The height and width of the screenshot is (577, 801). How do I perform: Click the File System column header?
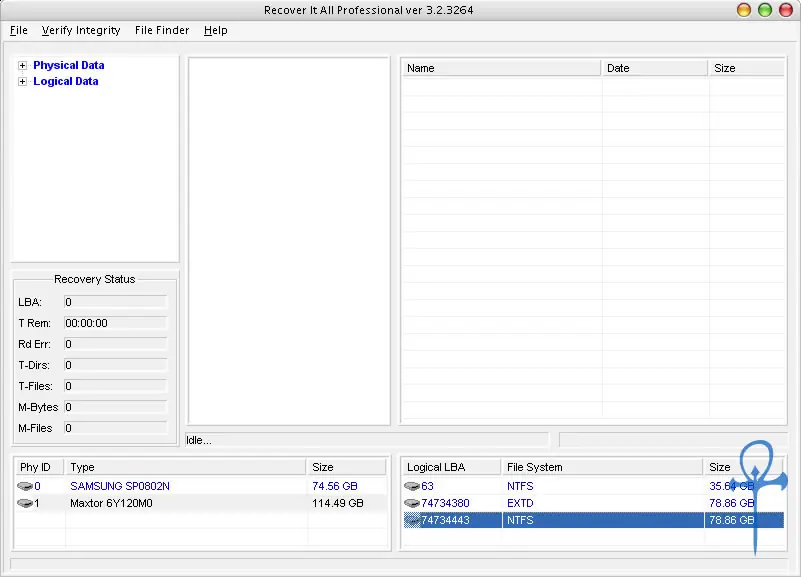(603, 467)
